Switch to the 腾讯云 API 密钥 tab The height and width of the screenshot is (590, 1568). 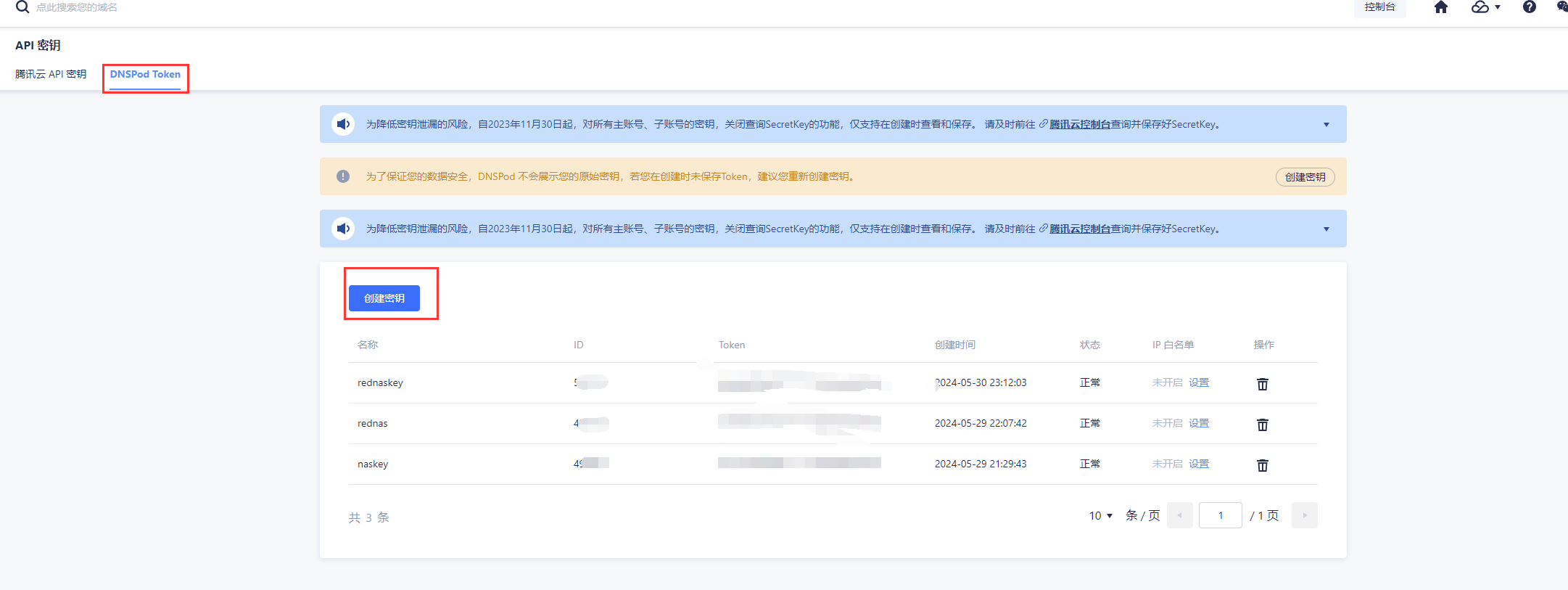(x=51, y=75)
